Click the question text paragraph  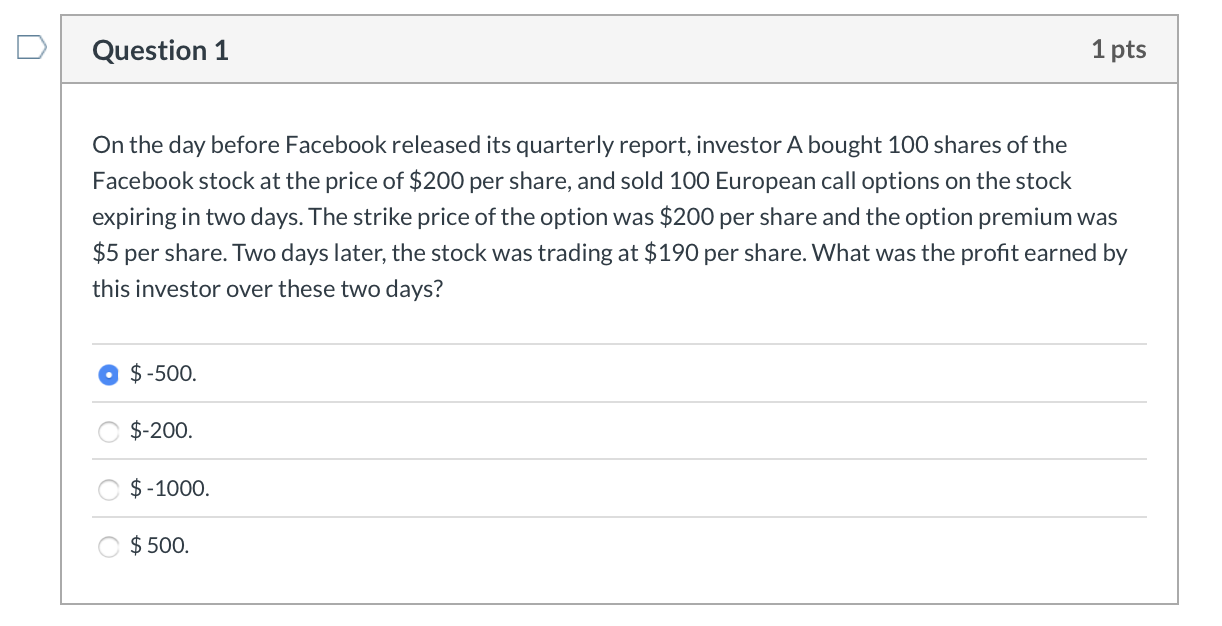610,216
